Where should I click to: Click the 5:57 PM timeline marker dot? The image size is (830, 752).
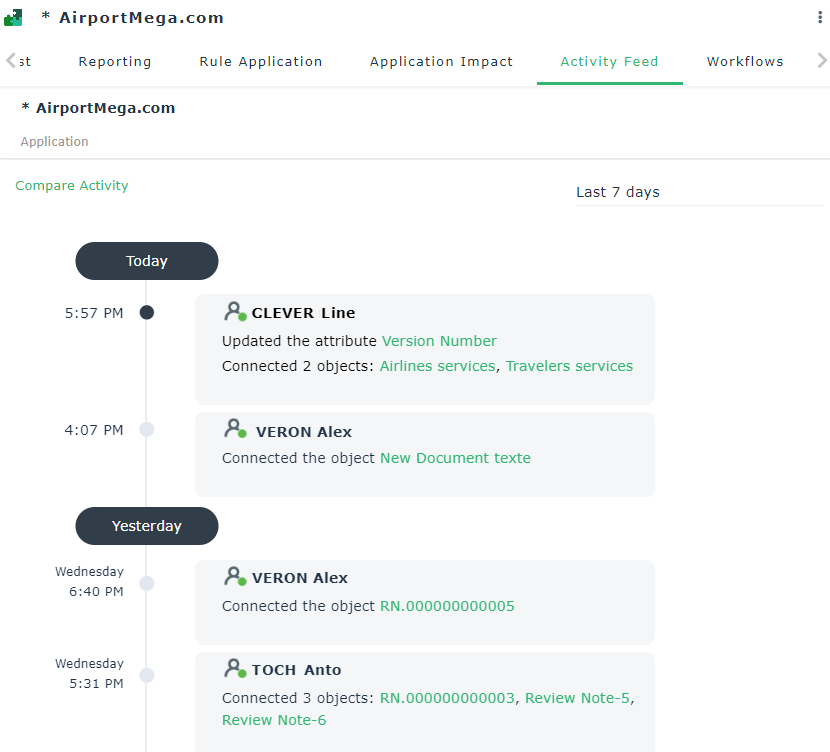(147, 313)
